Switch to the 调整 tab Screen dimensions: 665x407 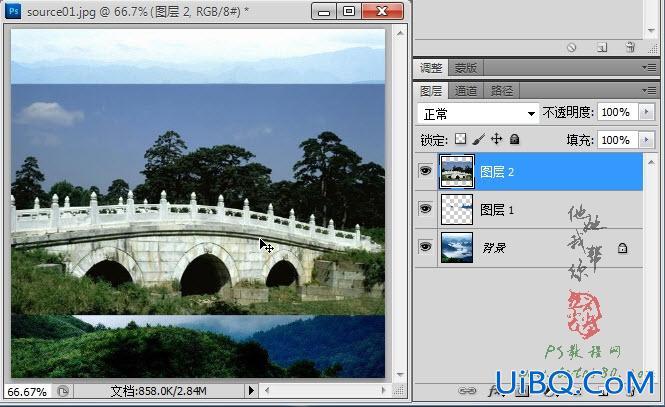431,68
